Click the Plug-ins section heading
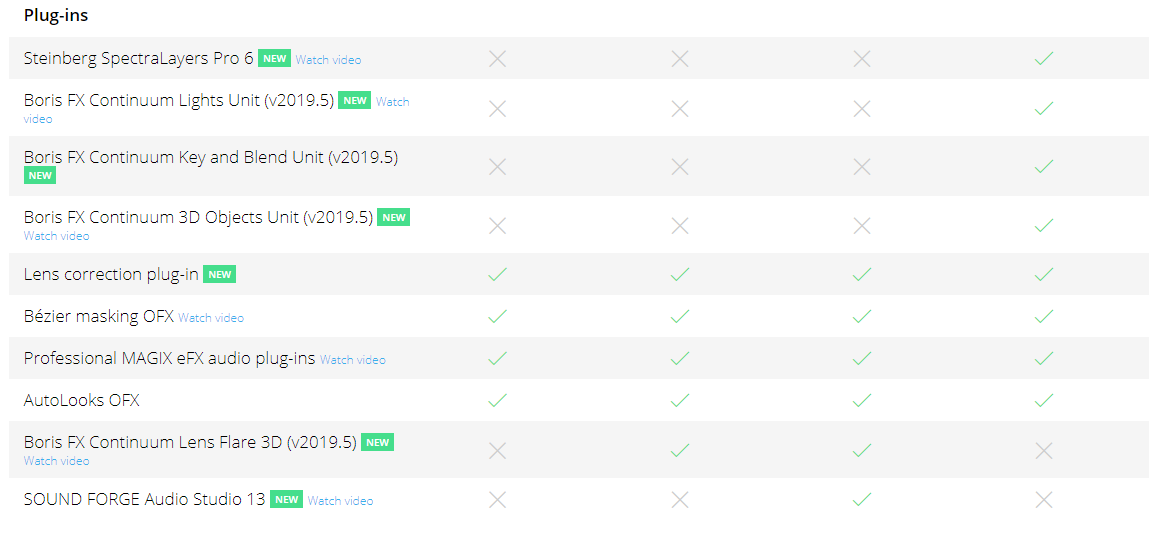The height and width of the screenshot is (545, 1161). (56, 17)
